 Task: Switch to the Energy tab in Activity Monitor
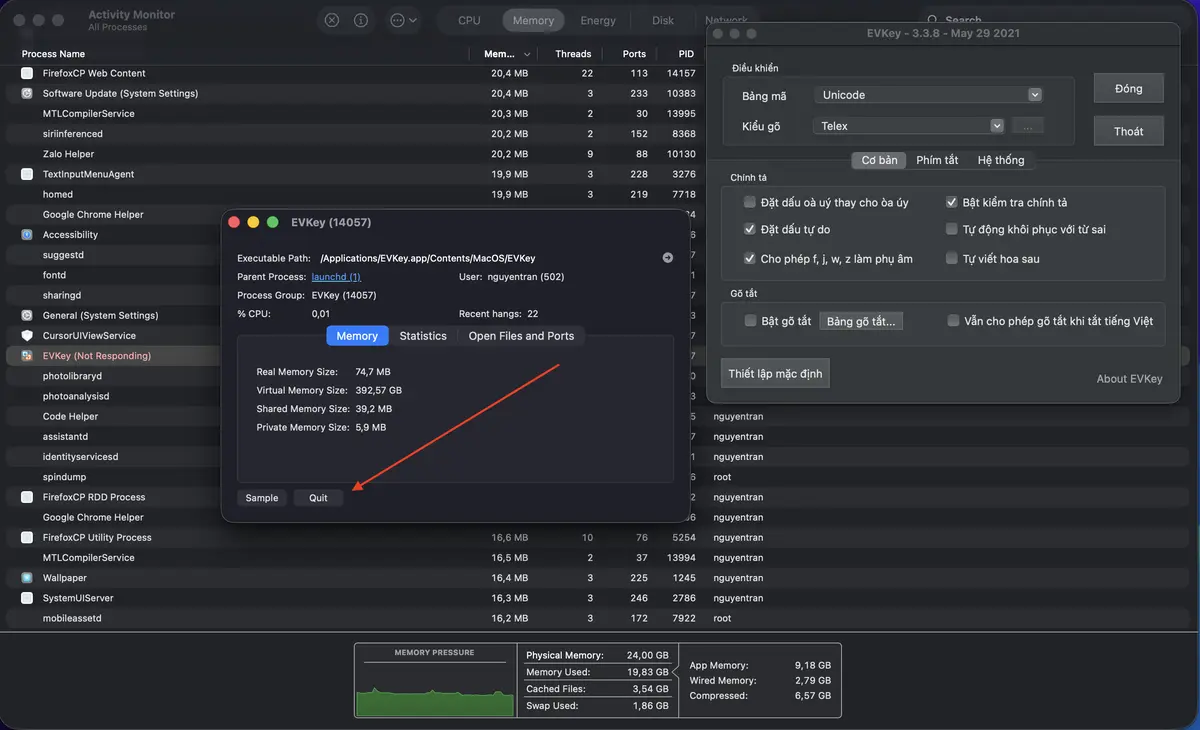click(x=597, y=19)
